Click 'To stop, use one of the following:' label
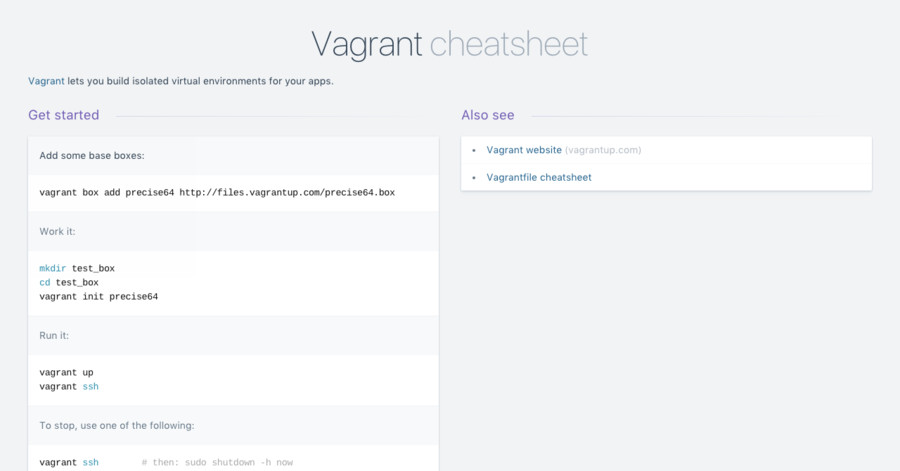 [x=116, y=425]
